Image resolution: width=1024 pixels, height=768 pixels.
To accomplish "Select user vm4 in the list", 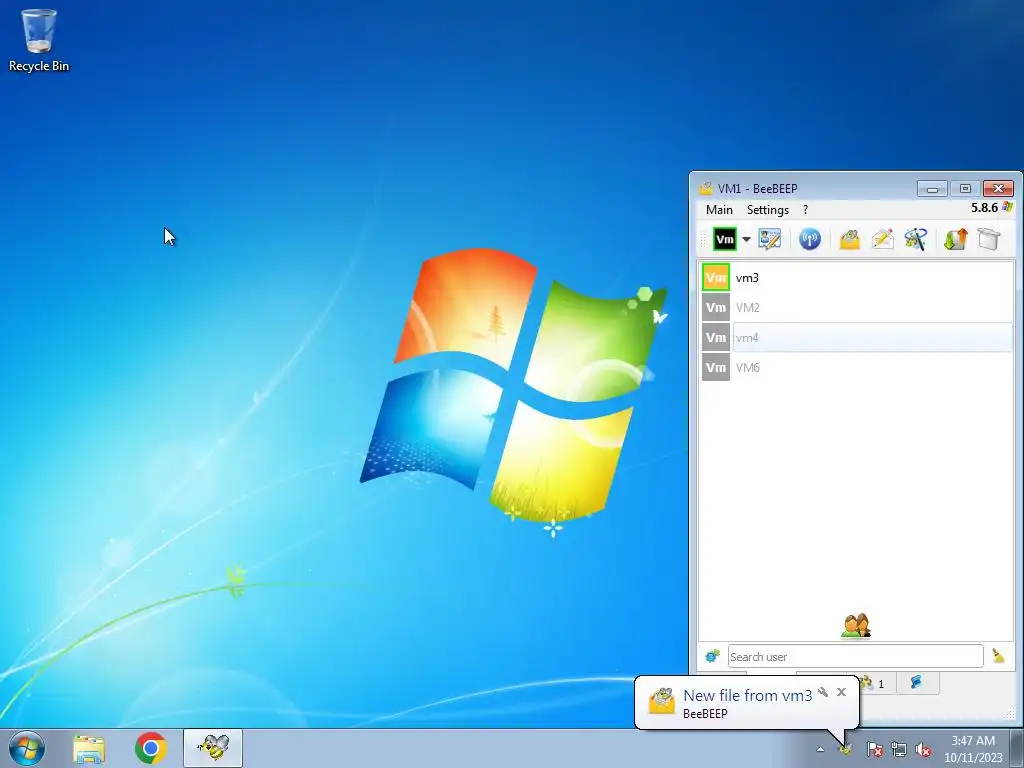I will (x=857, y=338).
